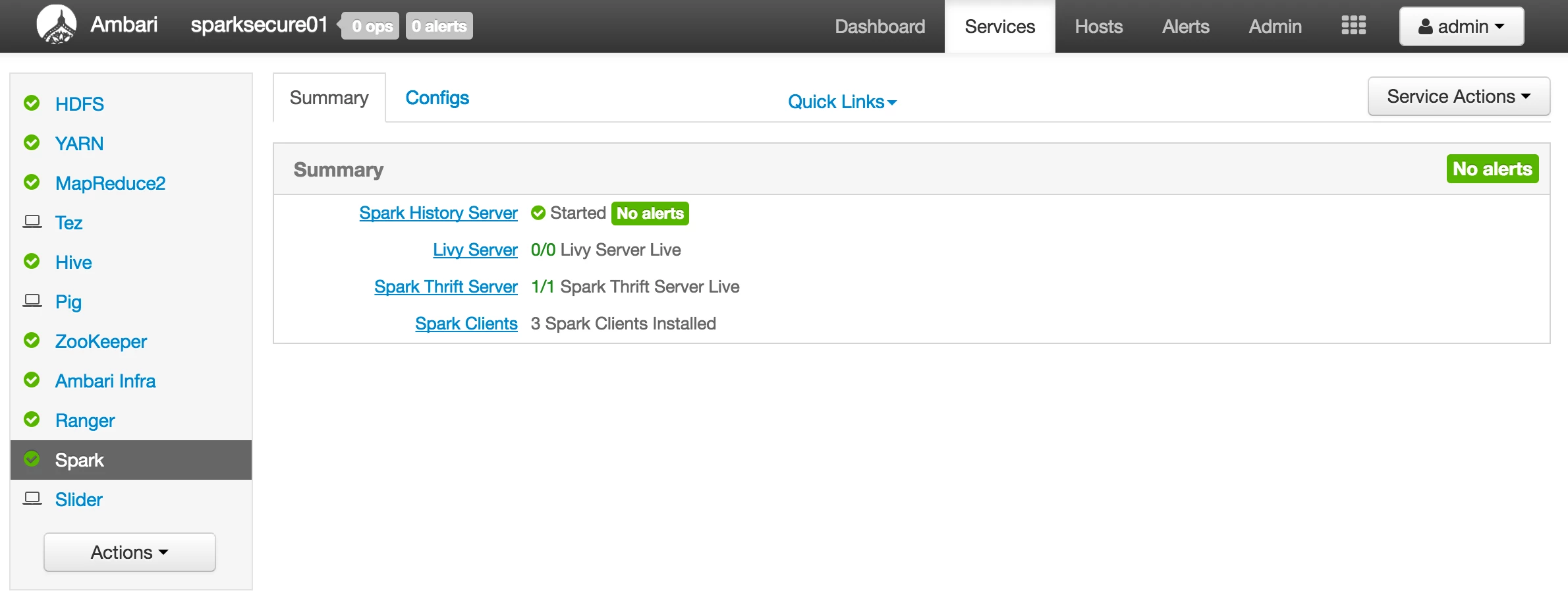1568x601 pixels.
Task: Select Ambari Infra in the service list
Action: 105,381
